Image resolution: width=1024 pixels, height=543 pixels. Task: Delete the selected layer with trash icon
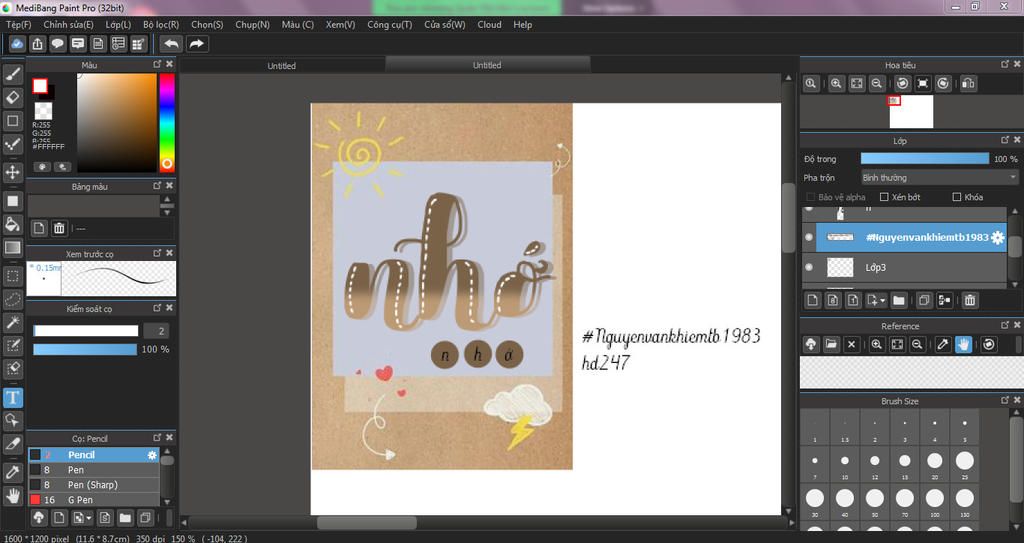coord(970,301)
